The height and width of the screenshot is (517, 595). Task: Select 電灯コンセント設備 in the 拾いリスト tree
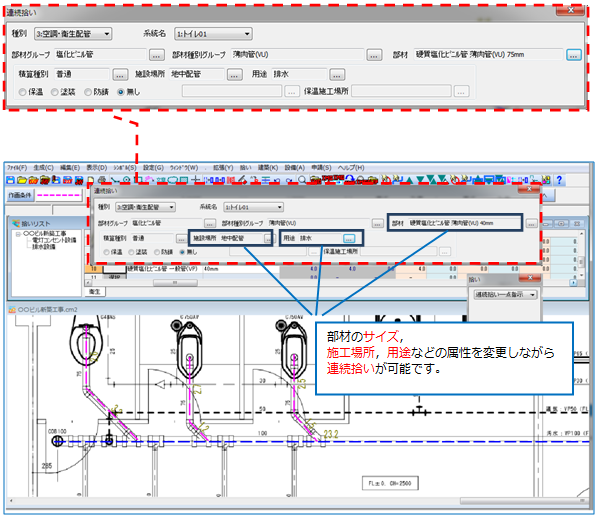(54, 240)
